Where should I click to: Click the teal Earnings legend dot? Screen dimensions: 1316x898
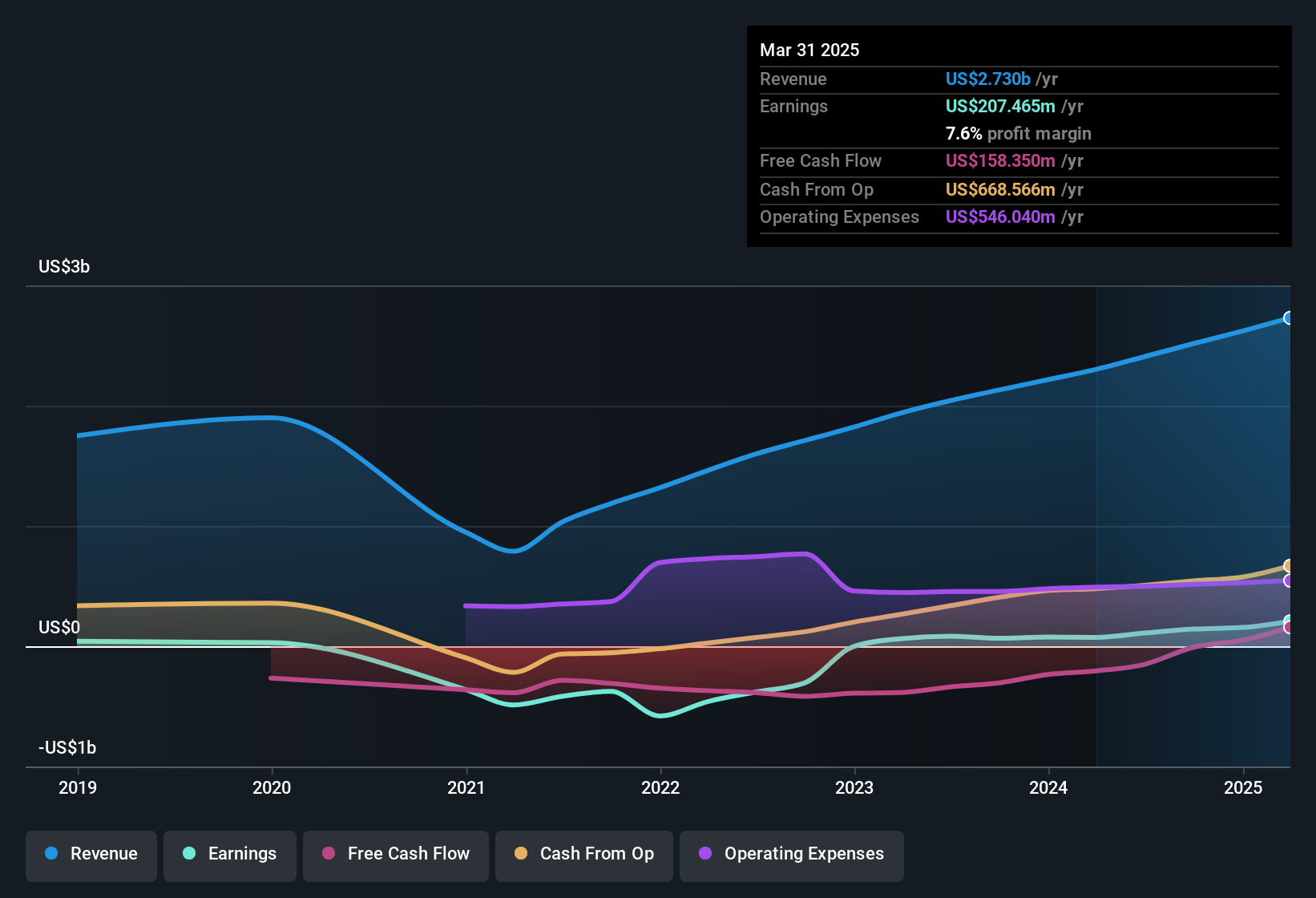click(x=188, y=854)
